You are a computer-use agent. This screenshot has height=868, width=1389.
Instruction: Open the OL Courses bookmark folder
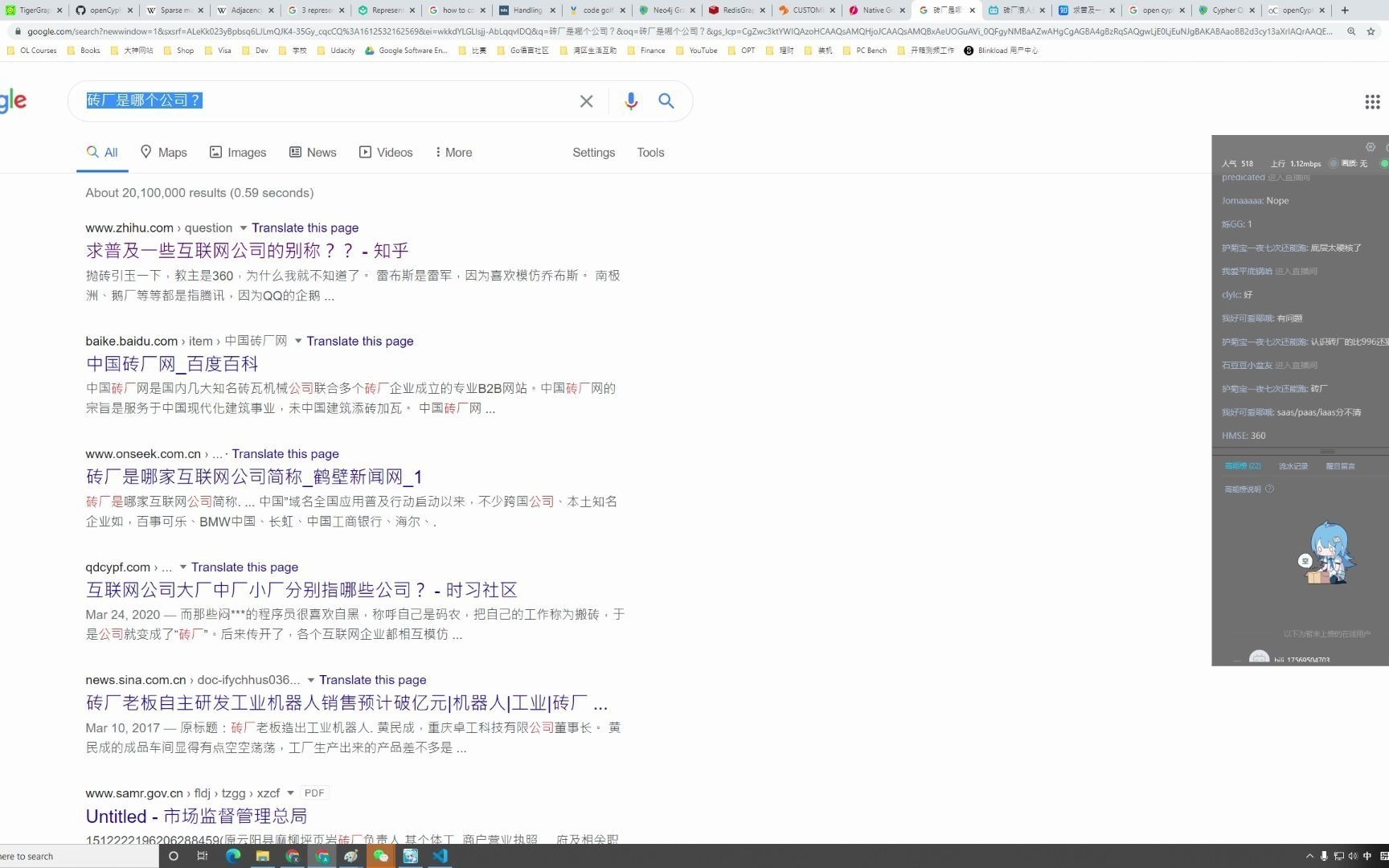(31, 51)
